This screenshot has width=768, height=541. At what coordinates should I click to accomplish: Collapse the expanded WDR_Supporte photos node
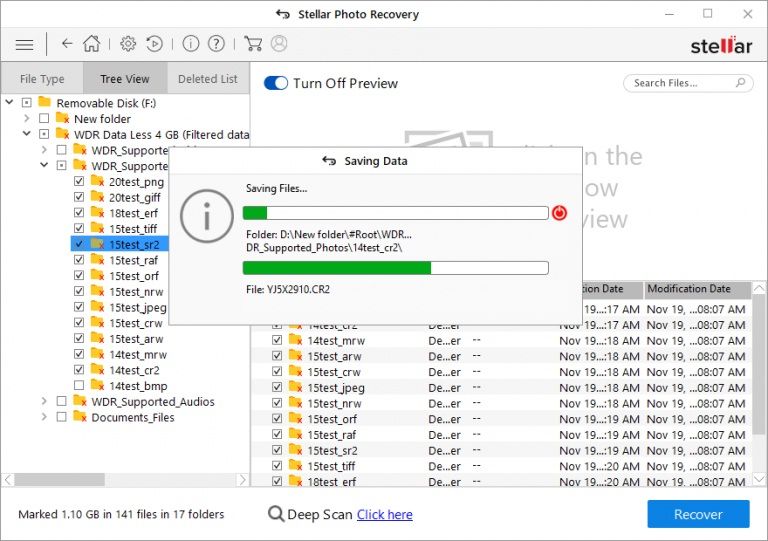pos(44,165)
